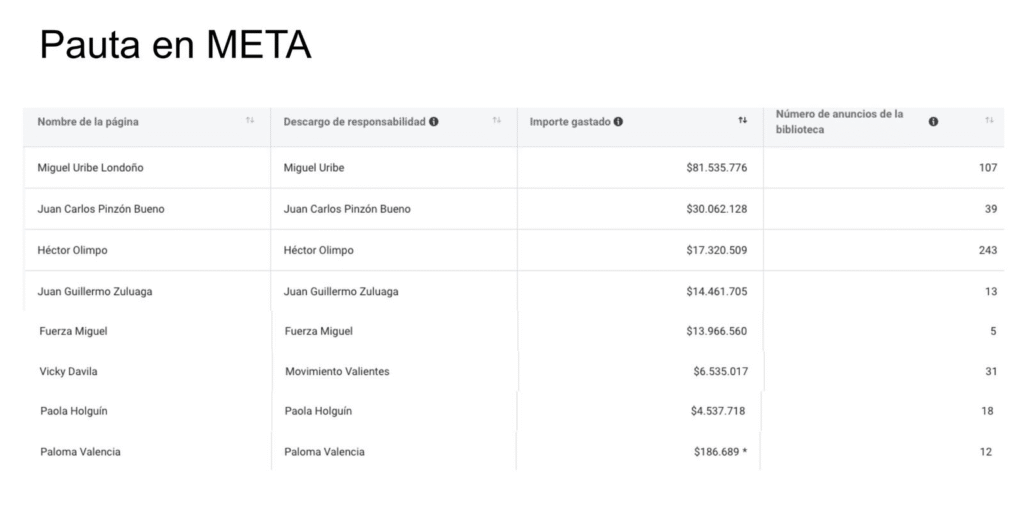
Task: Click Paloma Valencia page name
Action: click(80, 452)
